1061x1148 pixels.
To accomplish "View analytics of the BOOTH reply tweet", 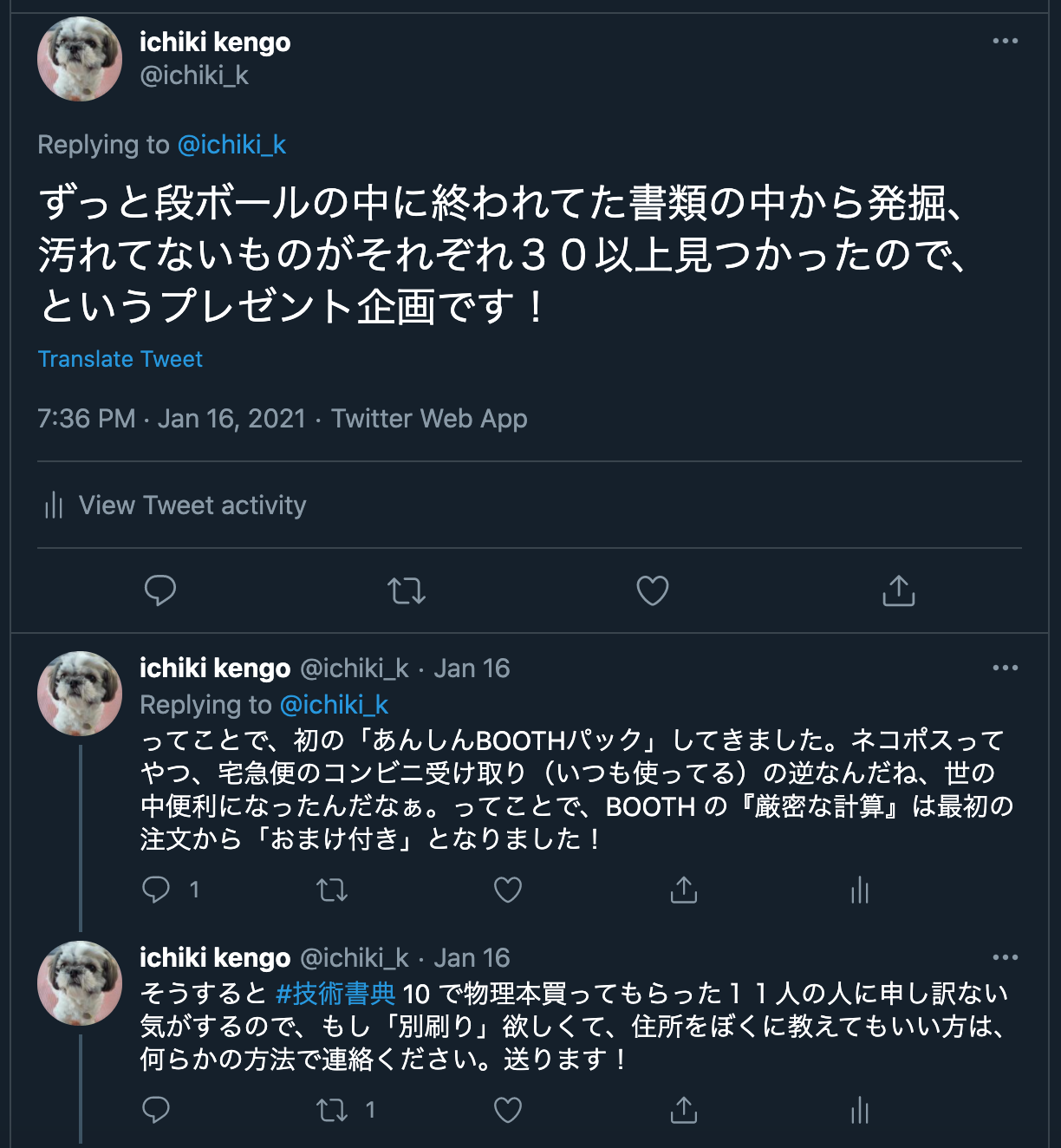I will pos(860,890).
